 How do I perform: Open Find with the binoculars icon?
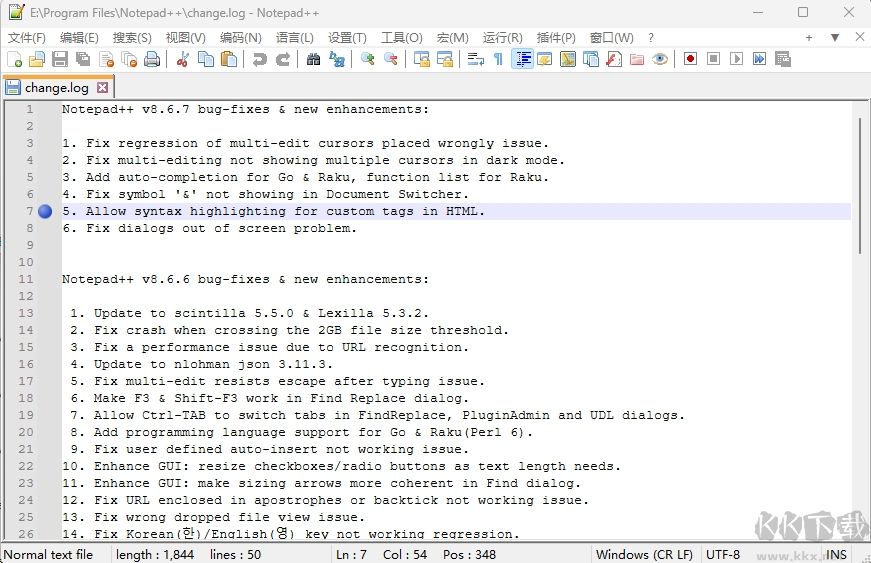(x=313, y=59)
